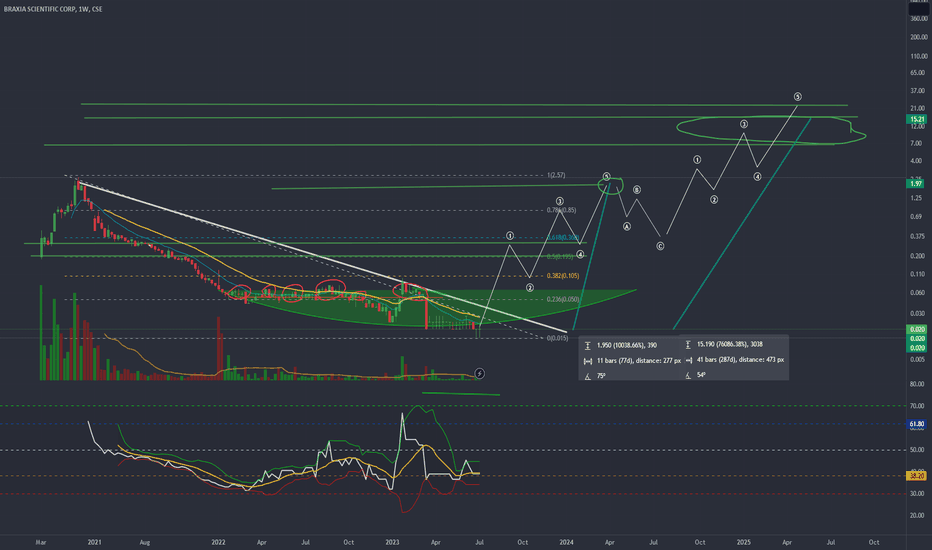Click the price range icon beside 15.190 (76086.38%)
Screen dimensions: 932x550
(x=688, y=344)
